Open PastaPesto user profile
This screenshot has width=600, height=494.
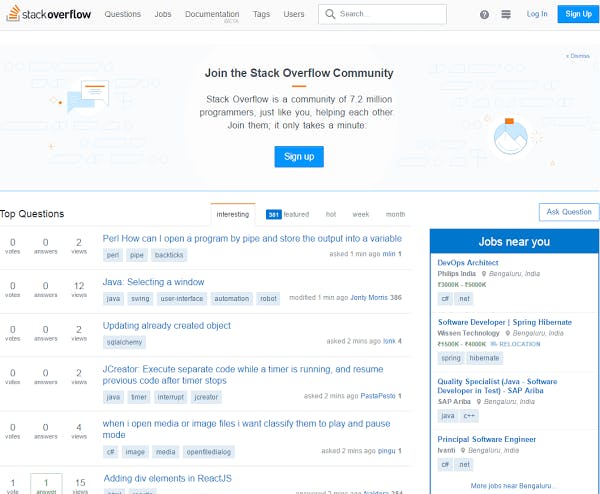[378, 396]
